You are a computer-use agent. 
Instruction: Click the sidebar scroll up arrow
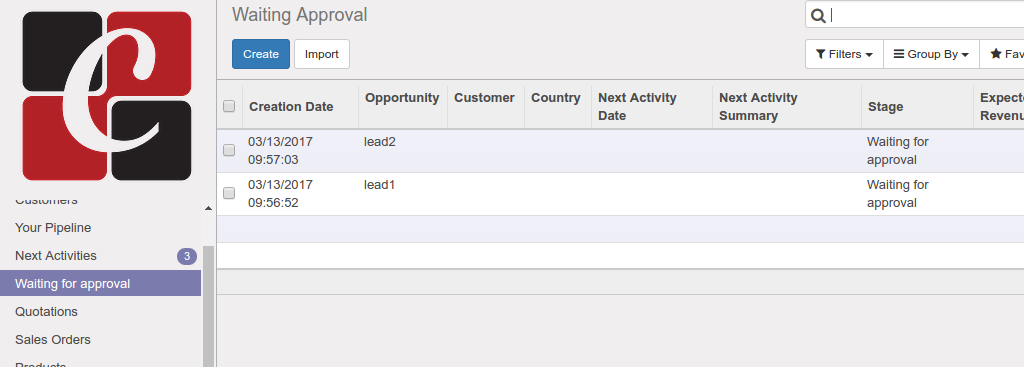coord(208,208)
